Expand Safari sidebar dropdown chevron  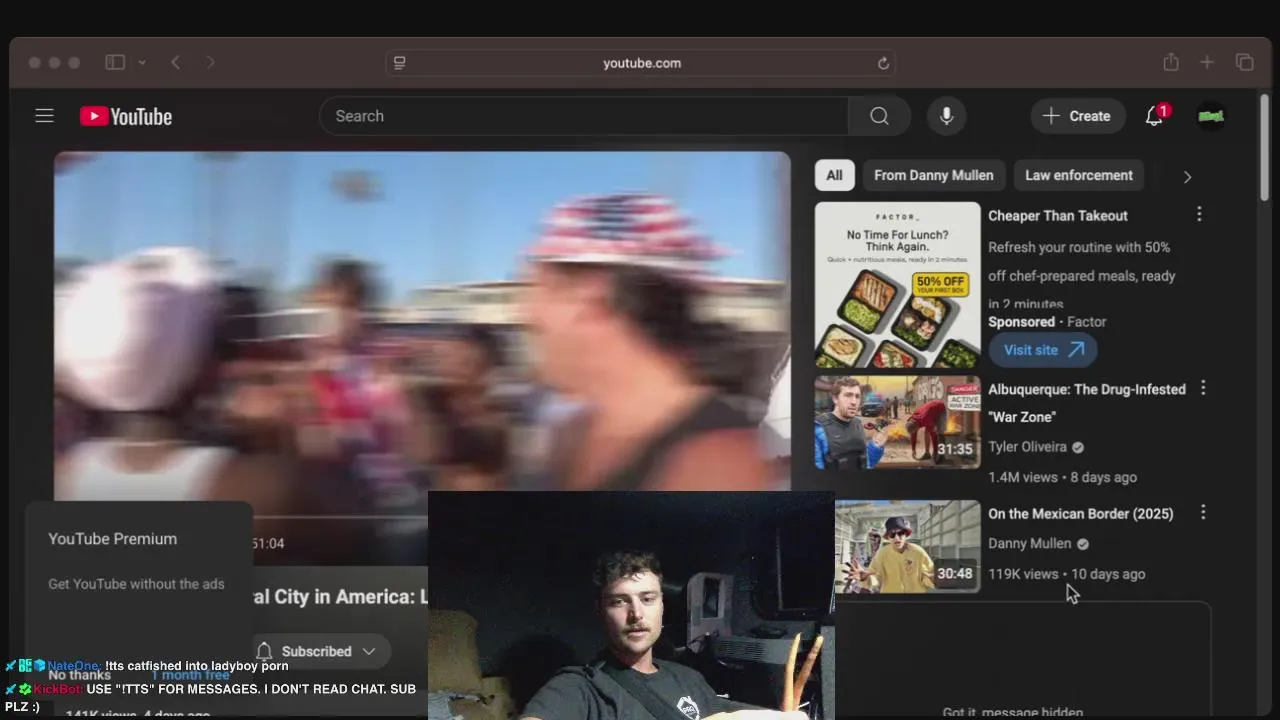pos(142,62)
